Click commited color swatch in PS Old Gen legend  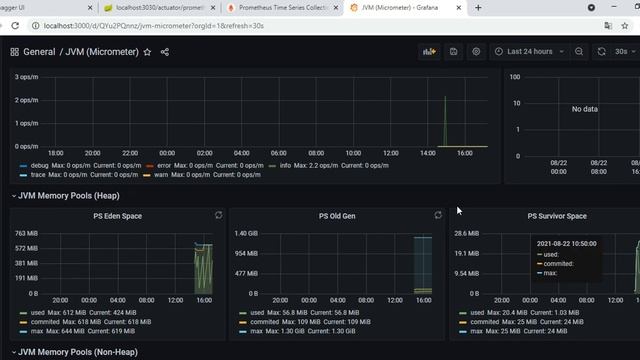click(x=243, y=322)
